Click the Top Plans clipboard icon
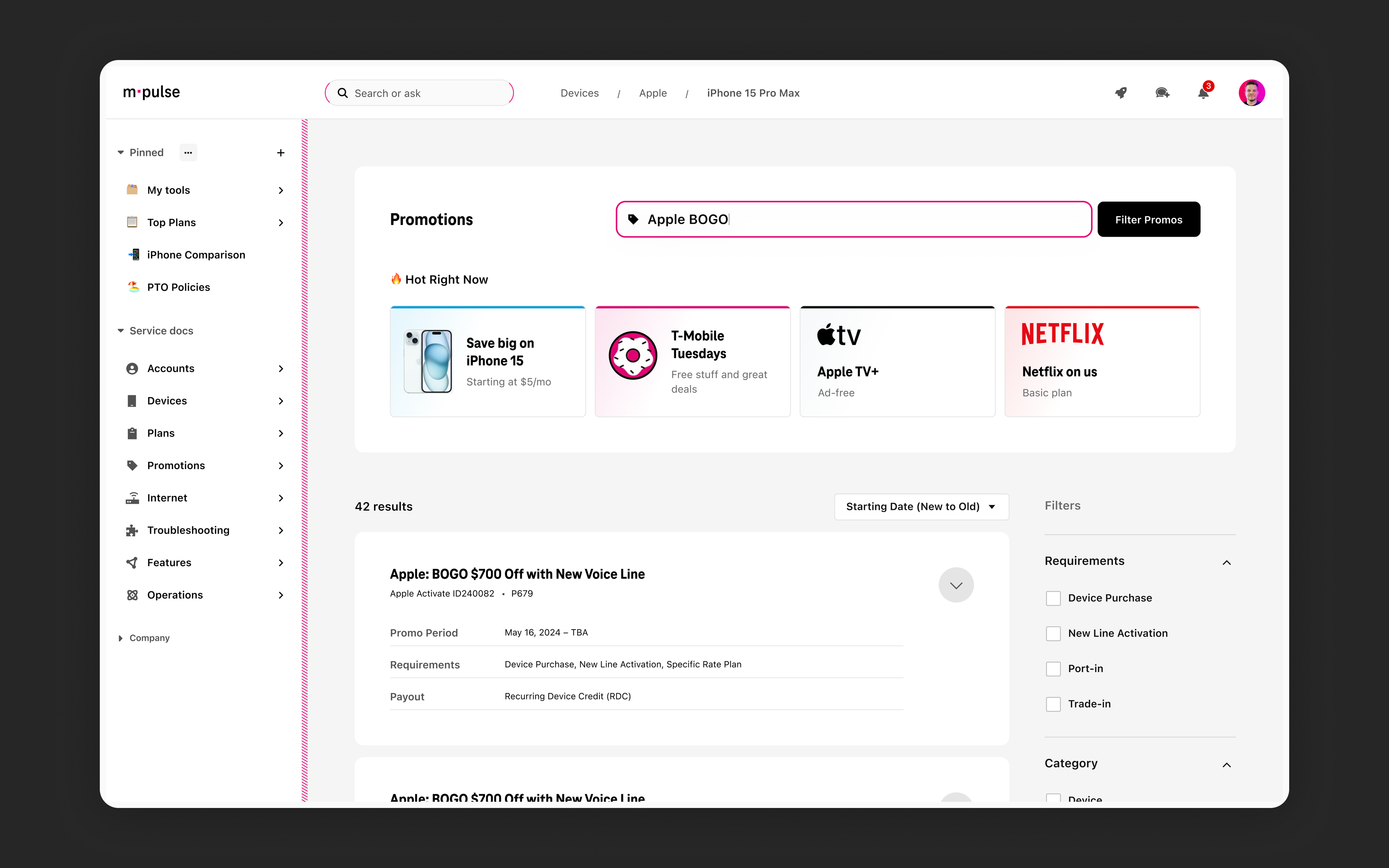The height and width of the screenshot is (868, 1389). (132, 222)
